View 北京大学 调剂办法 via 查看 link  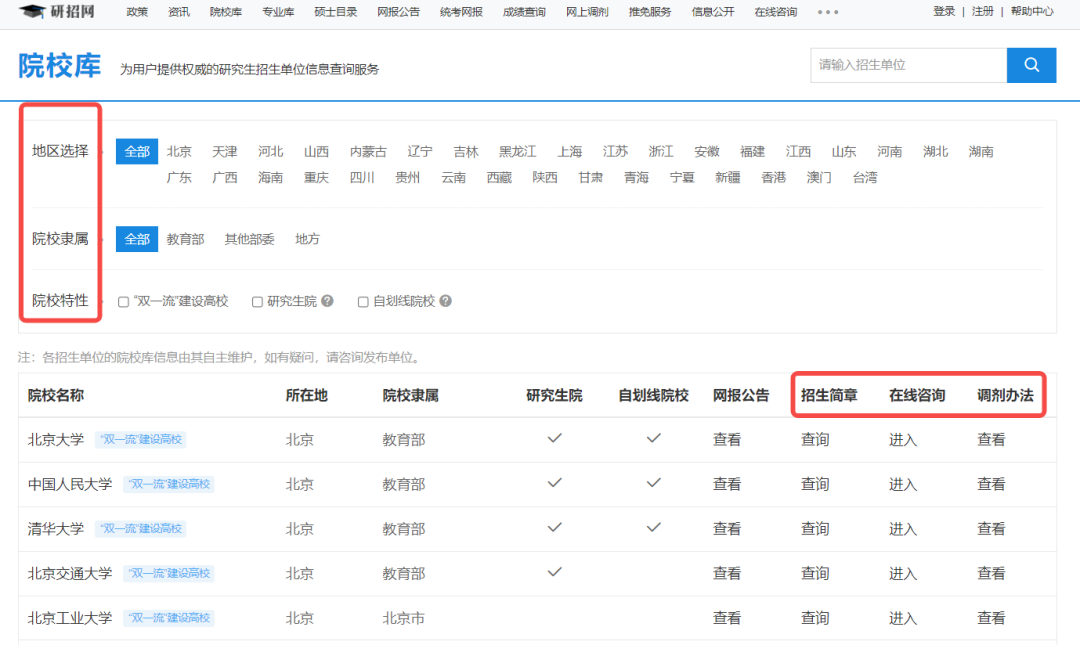click(x=990, y=439)
